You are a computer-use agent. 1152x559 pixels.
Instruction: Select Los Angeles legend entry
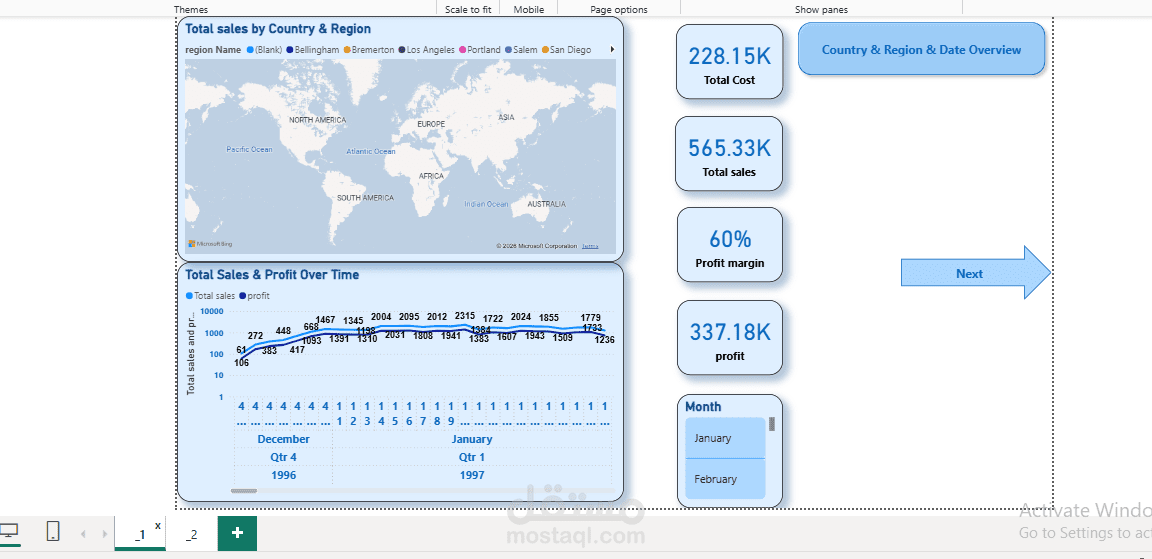click(426, 50)
